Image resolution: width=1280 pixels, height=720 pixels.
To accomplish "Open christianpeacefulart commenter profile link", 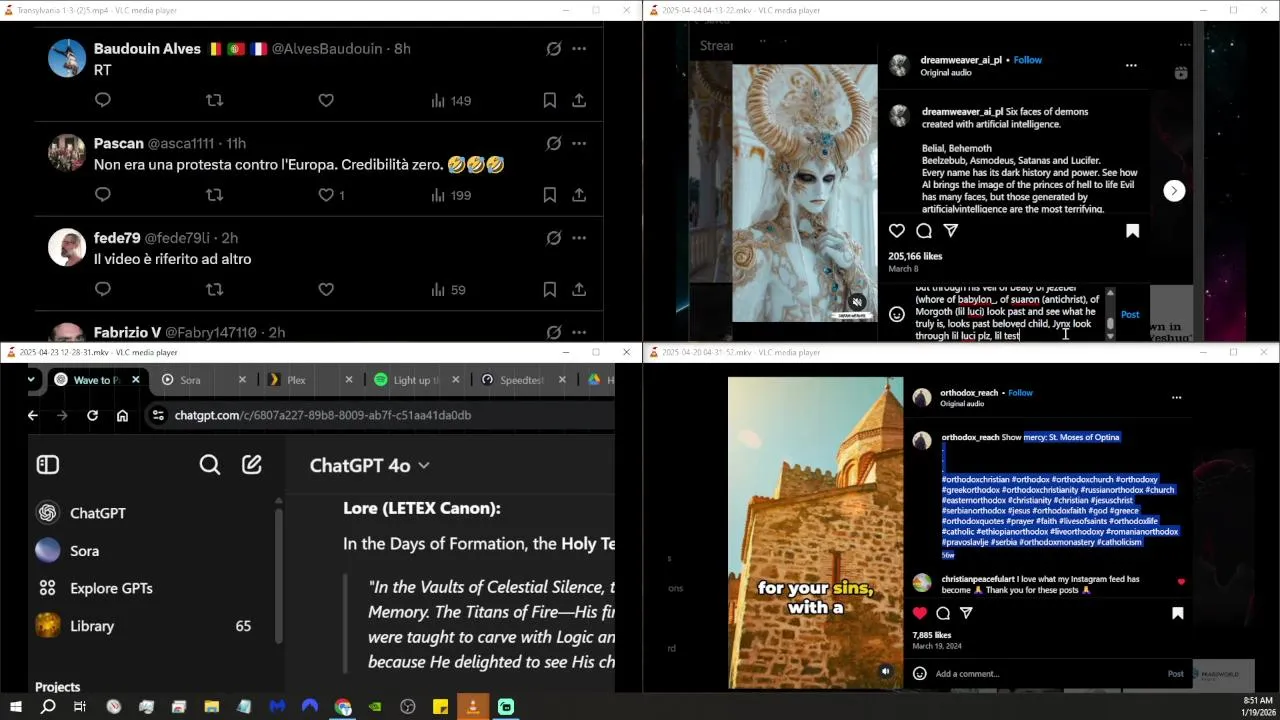I will point(976,579).
